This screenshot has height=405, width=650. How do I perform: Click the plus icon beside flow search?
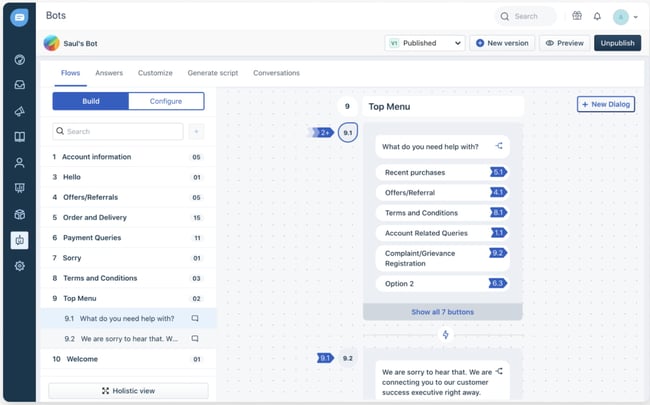point(196,131)
